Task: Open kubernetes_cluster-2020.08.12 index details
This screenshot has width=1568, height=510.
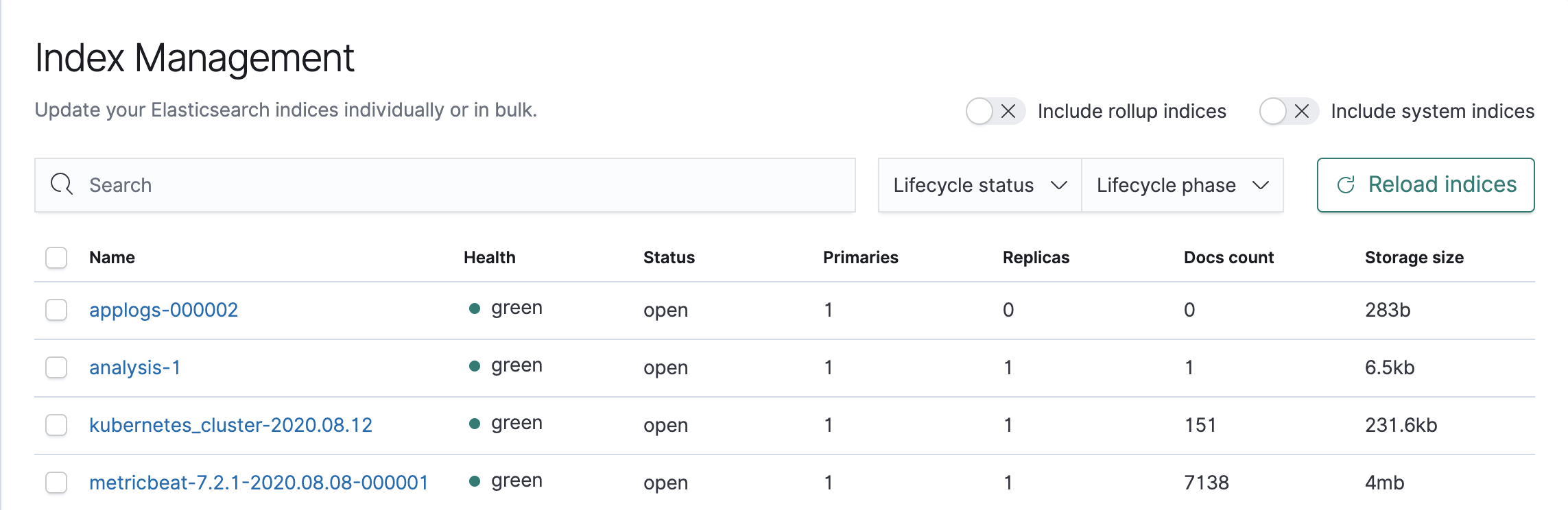Action: point(230,425)
